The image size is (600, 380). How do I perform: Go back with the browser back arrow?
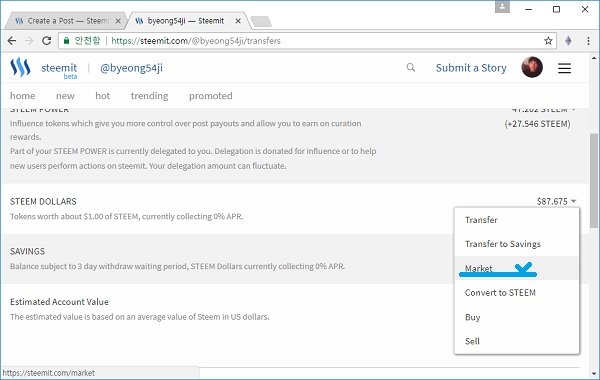tap(12, 41)
